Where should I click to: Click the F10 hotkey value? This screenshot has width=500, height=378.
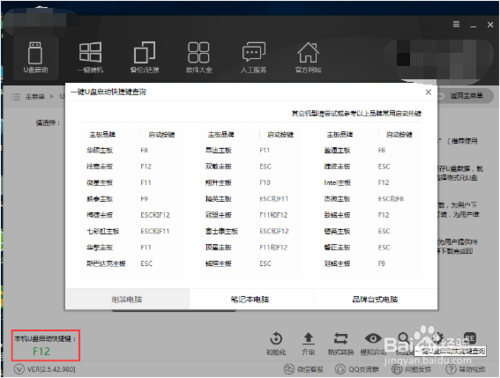265,182
